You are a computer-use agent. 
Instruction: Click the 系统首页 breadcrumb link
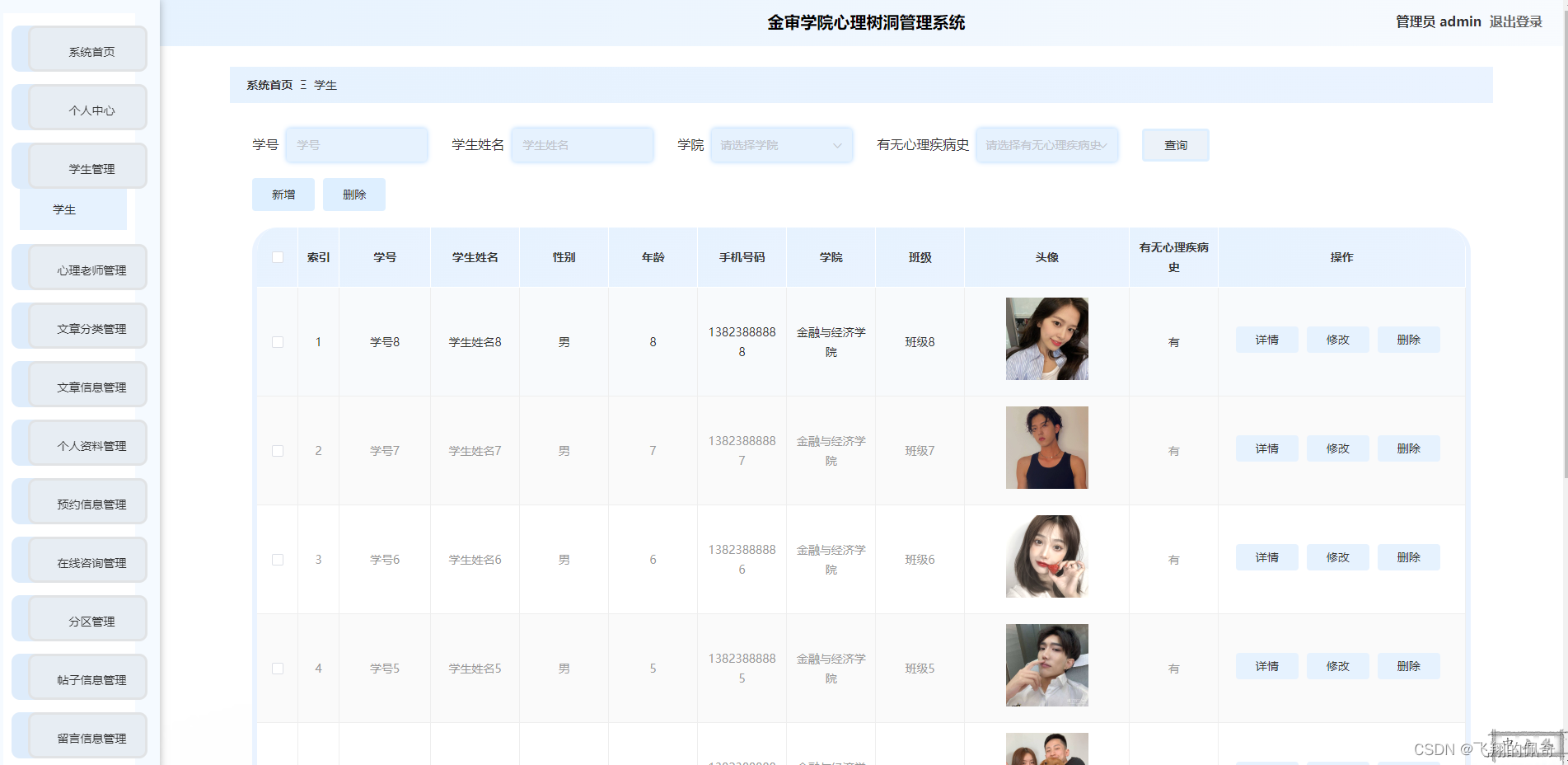(269, 85)
